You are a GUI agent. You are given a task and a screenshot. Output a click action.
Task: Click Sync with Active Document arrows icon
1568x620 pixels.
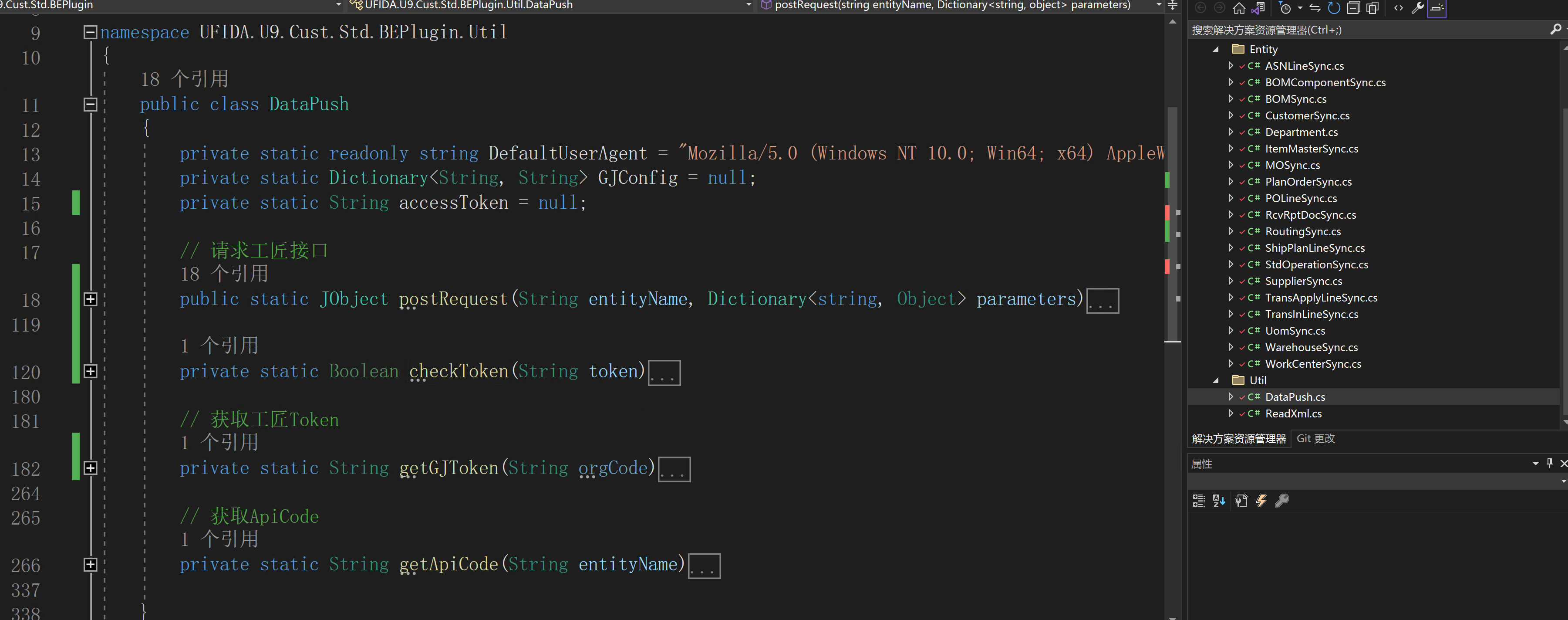pos(1315,8)
